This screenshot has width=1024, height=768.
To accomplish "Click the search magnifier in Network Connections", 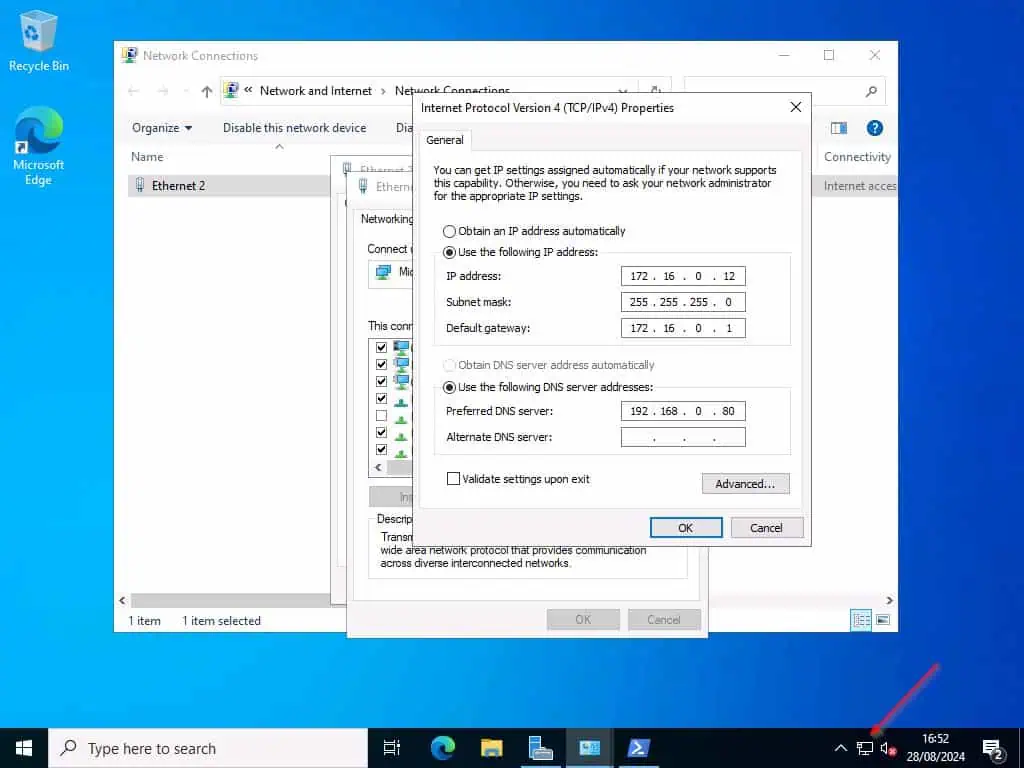I will click(871, 91).
